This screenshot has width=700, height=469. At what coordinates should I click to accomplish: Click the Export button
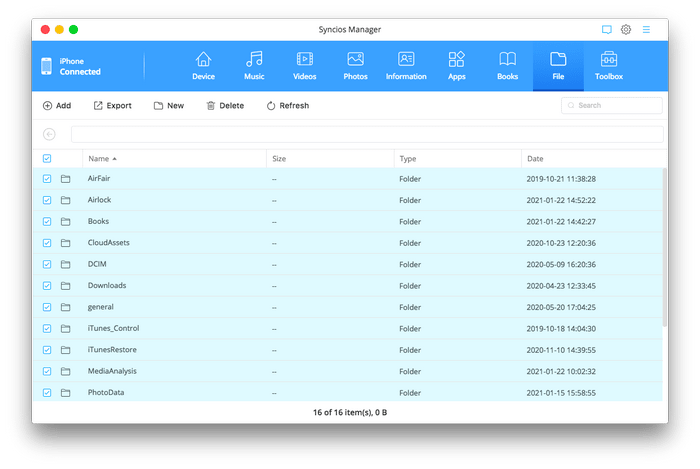pyautogui.click(x=112, y=106)
